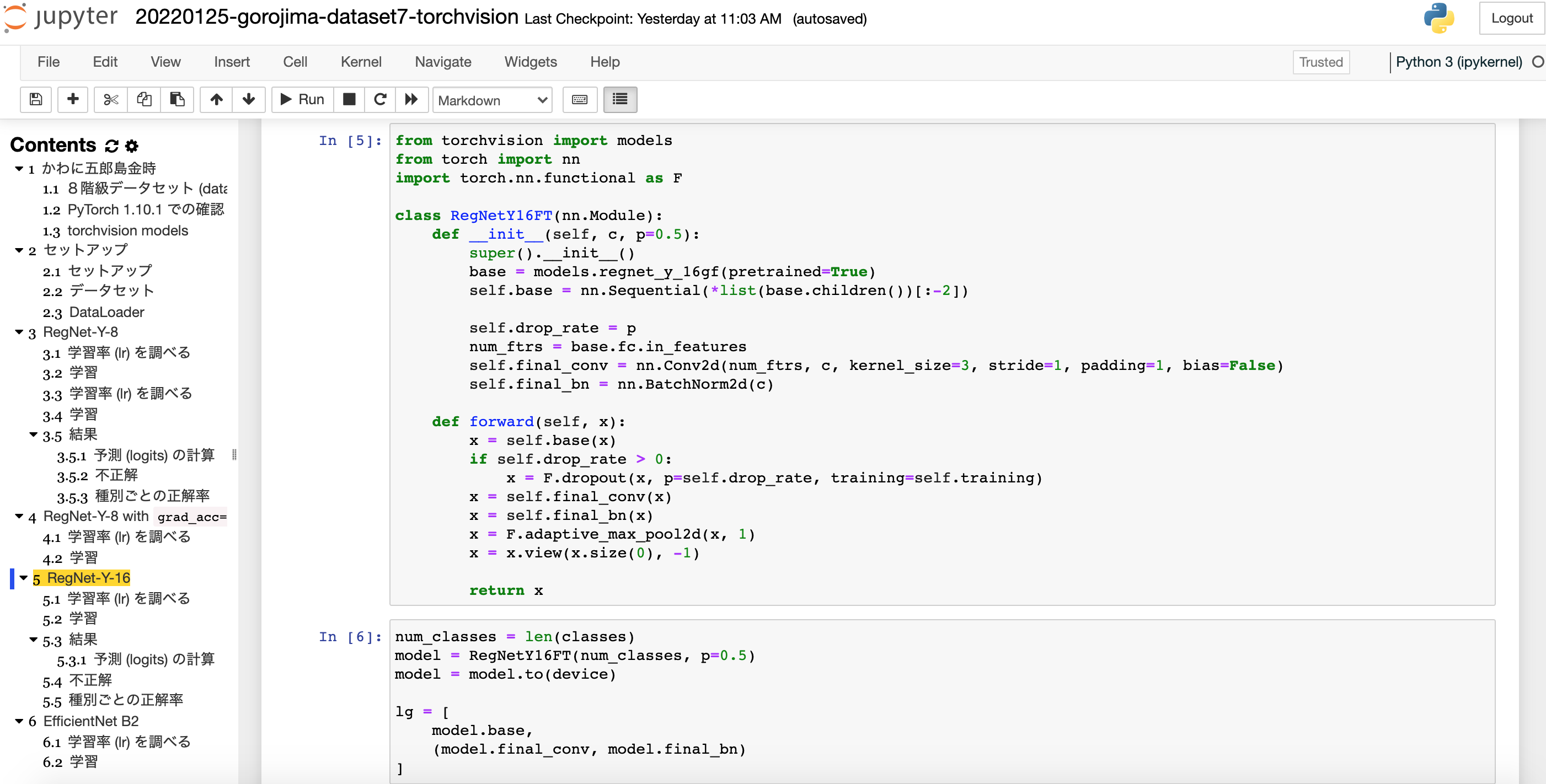Rename notebook by clicking its title
This screenshot has height=784, width=1546.
coord(327,17)
